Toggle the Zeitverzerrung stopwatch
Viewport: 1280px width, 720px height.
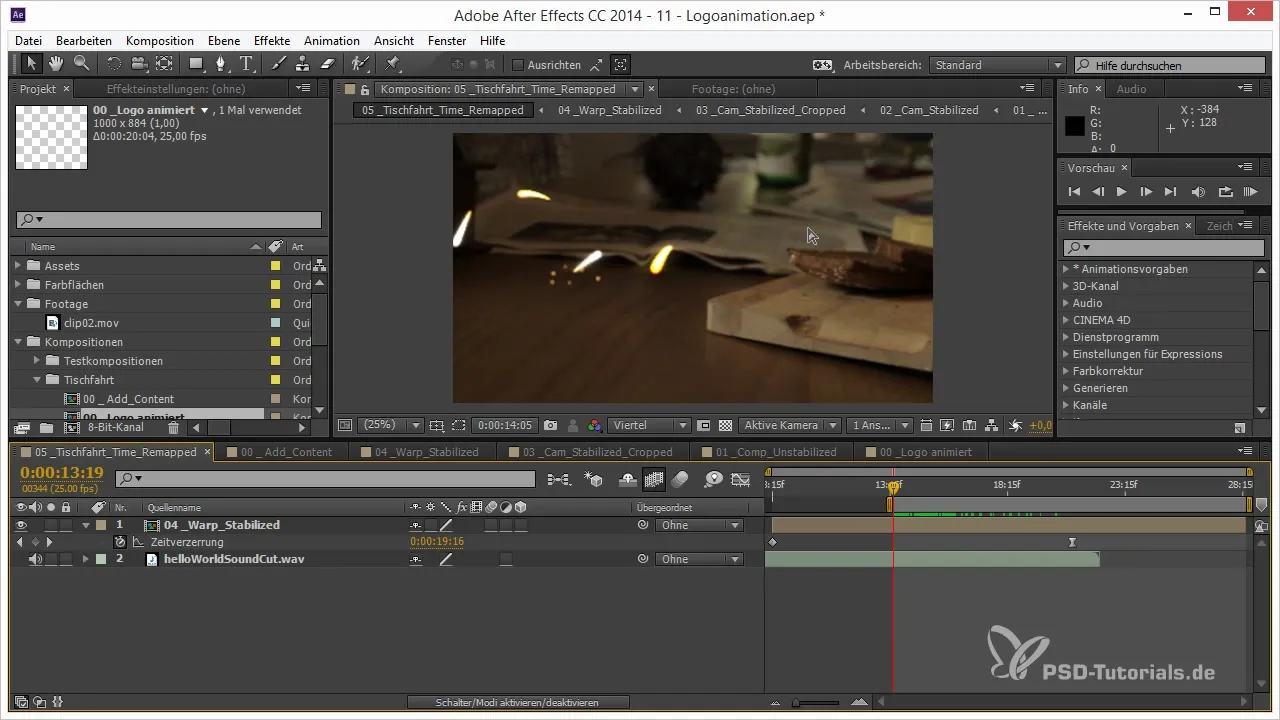120,542
